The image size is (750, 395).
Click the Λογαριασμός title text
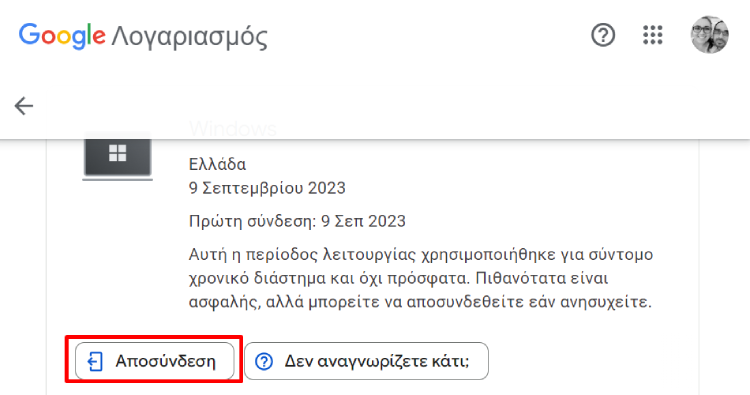(x=189, y=37)
